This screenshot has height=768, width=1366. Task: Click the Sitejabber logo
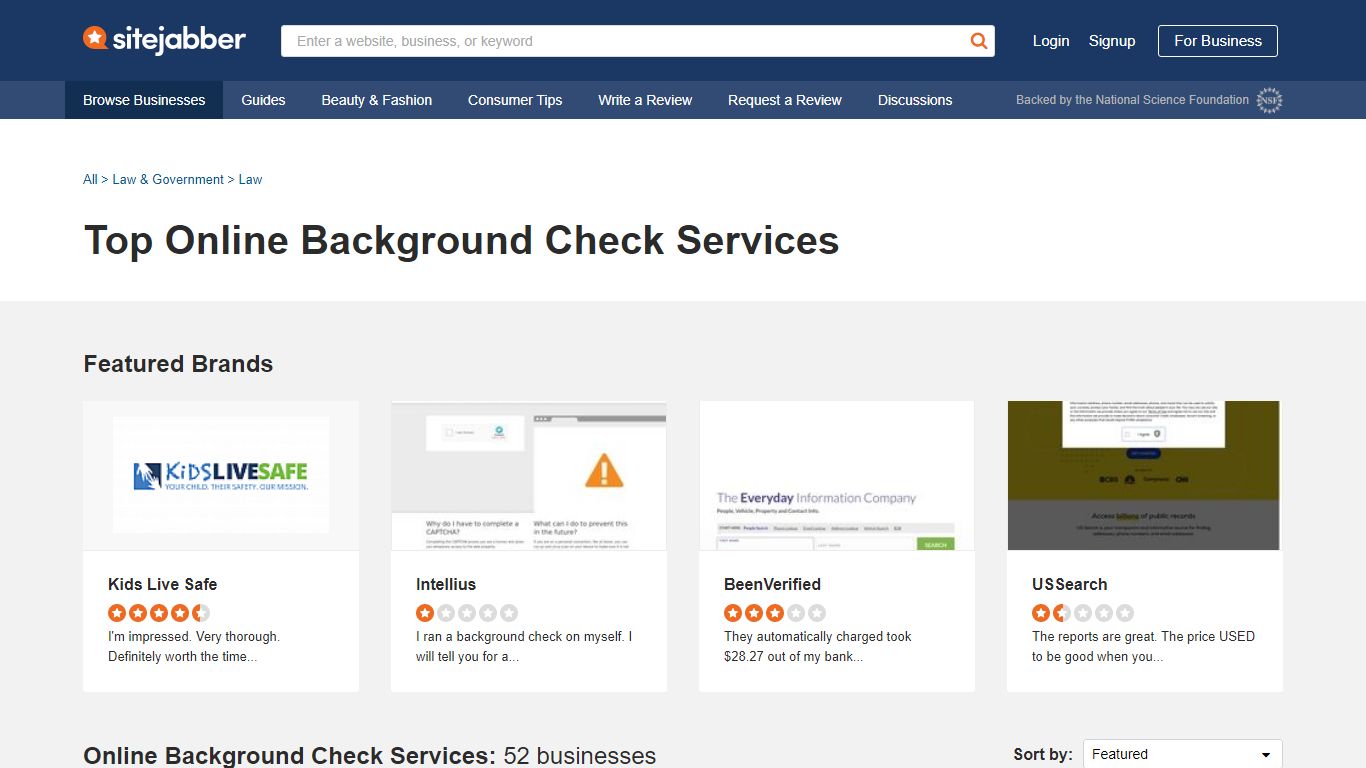coord(164,40)
